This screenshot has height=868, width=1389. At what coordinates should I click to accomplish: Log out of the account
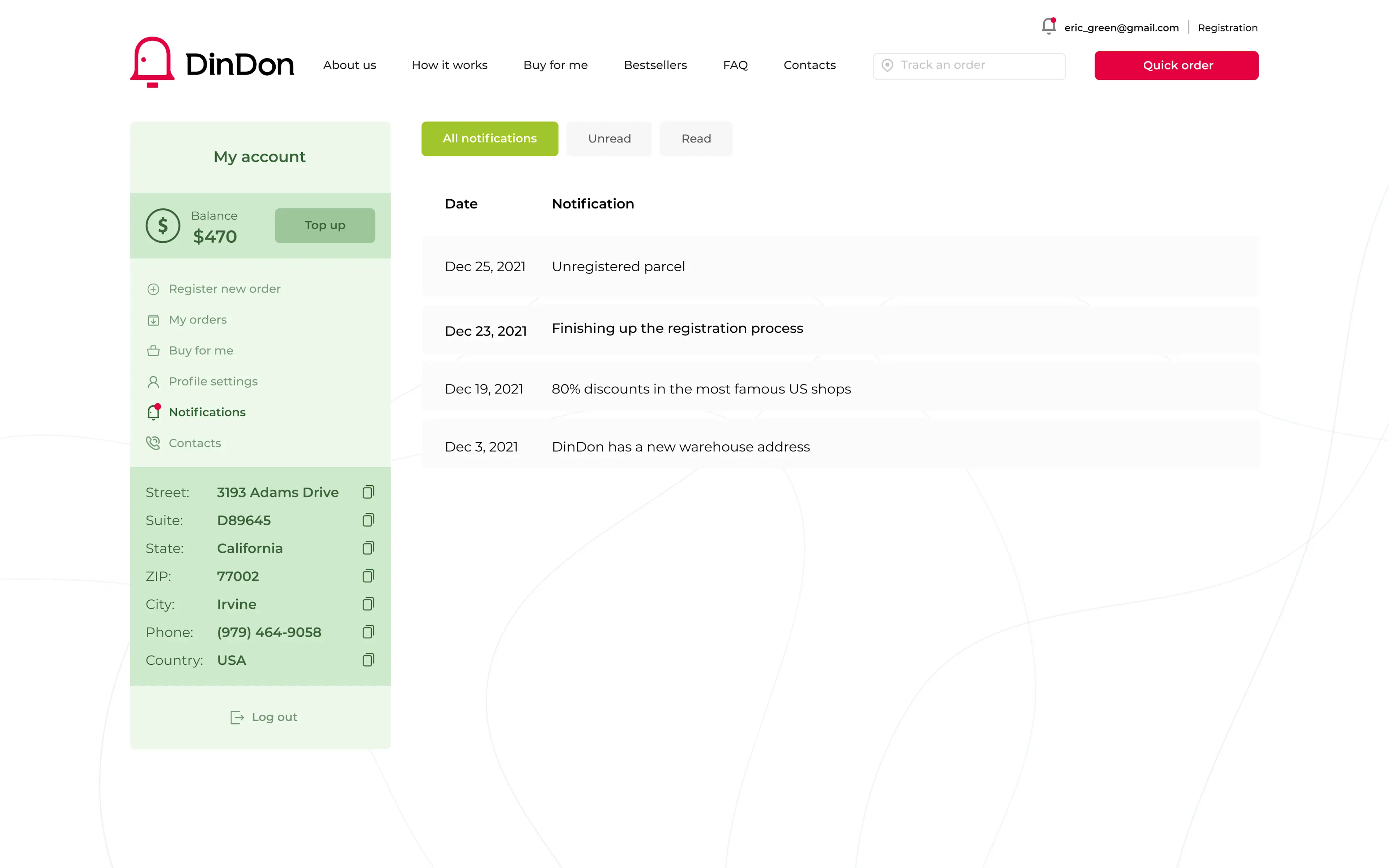[264, 717]
